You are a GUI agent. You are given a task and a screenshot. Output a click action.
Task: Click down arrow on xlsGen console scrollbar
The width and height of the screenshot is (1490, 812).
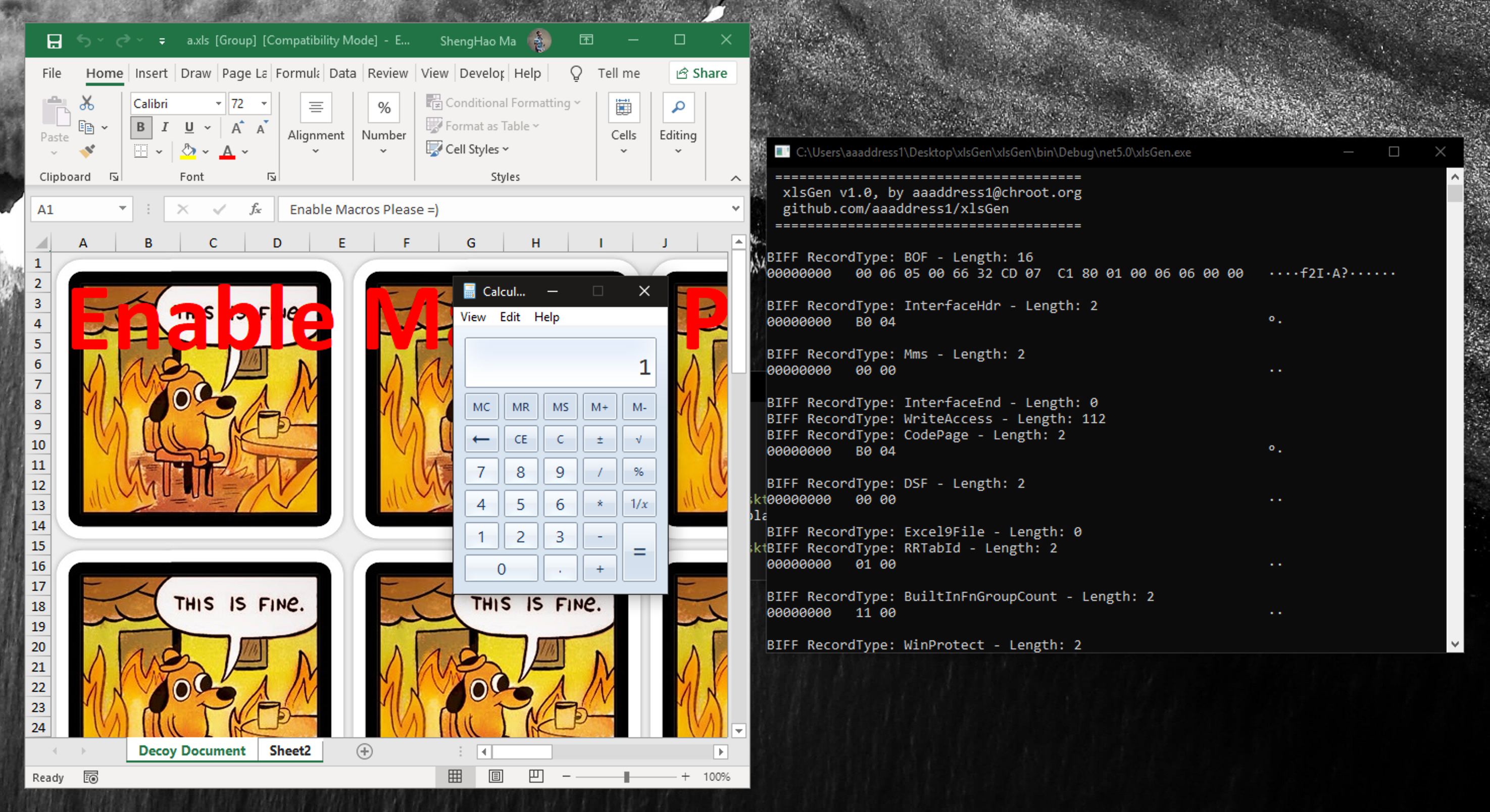coord(1455,644)
